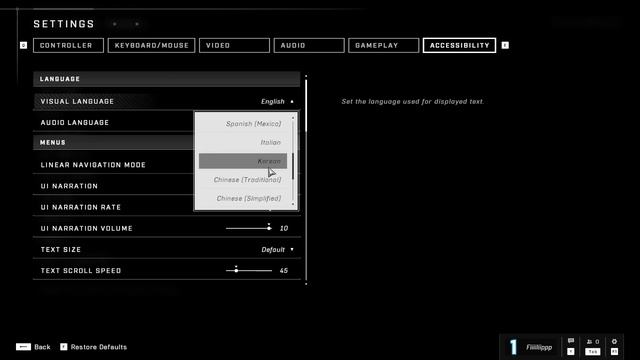Open the chat speech-bubble icon
Viewport: 640px width, 360px height.
coord(571,341)
